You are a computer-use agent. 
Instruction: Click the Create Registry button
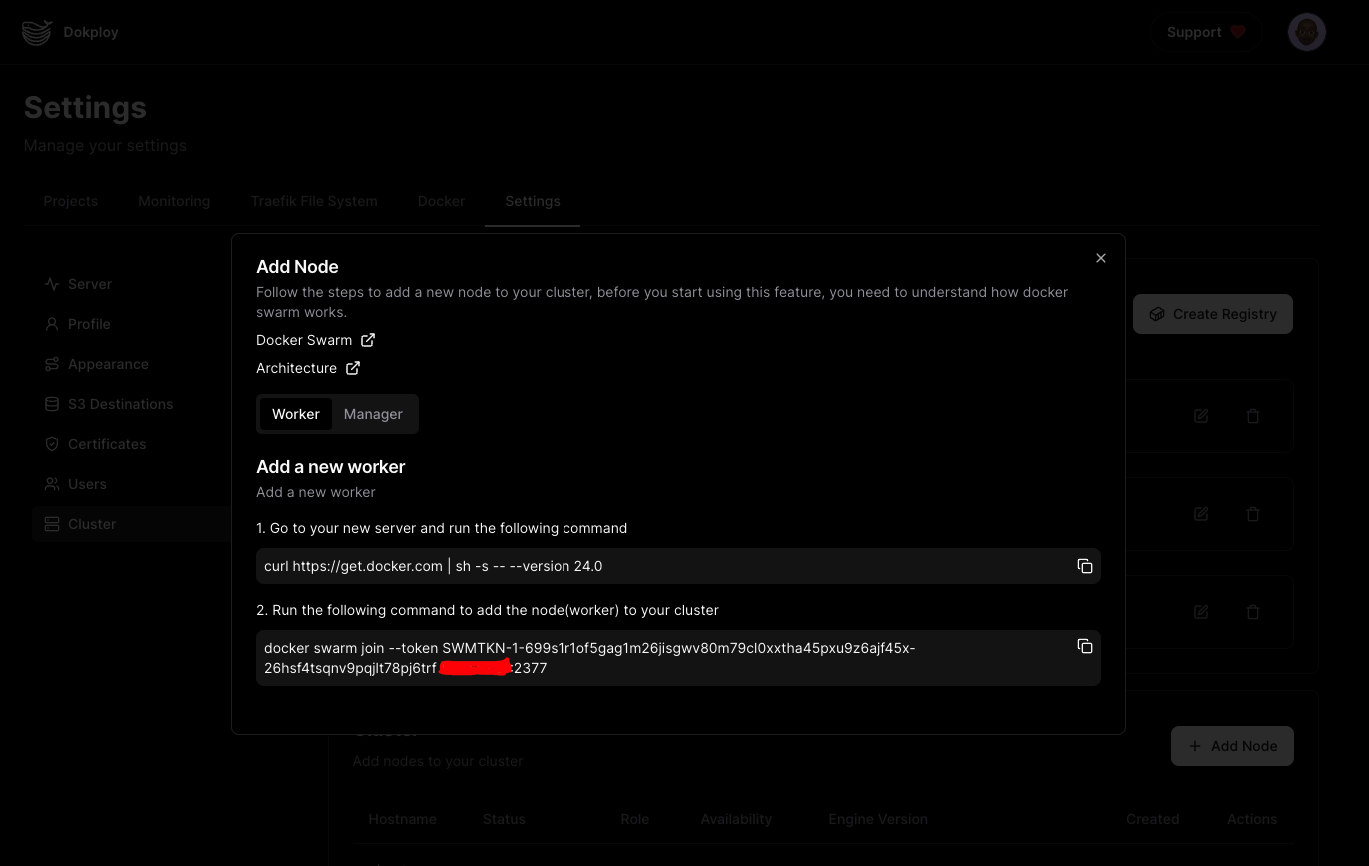(1212, 314)
